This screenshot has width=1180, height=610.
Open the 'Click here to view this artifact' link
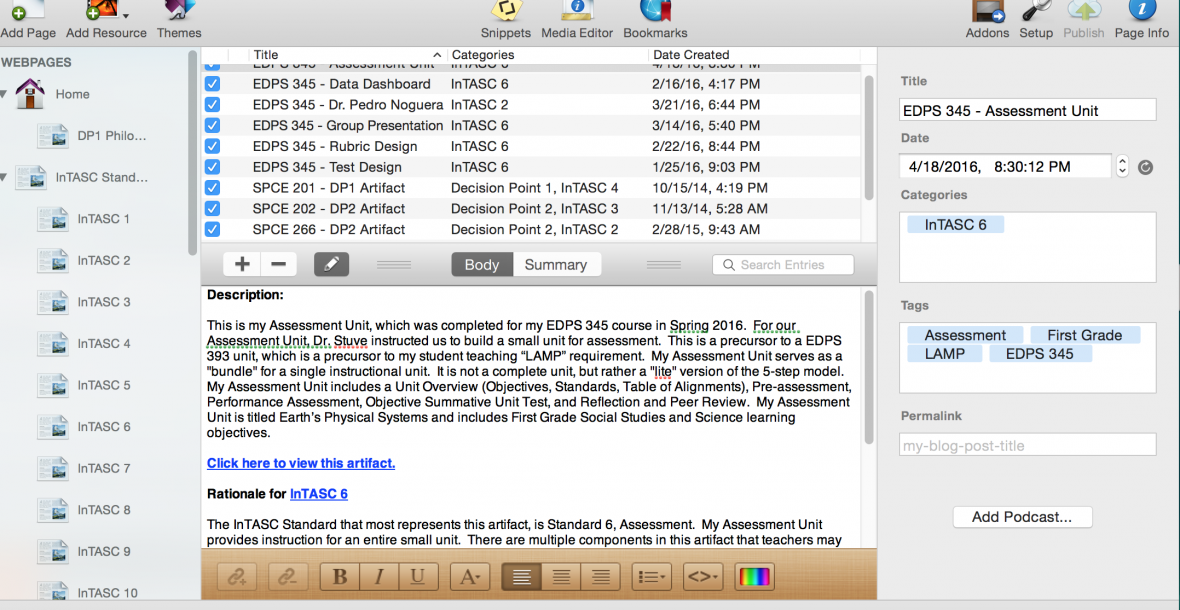(x=301, y=463)
